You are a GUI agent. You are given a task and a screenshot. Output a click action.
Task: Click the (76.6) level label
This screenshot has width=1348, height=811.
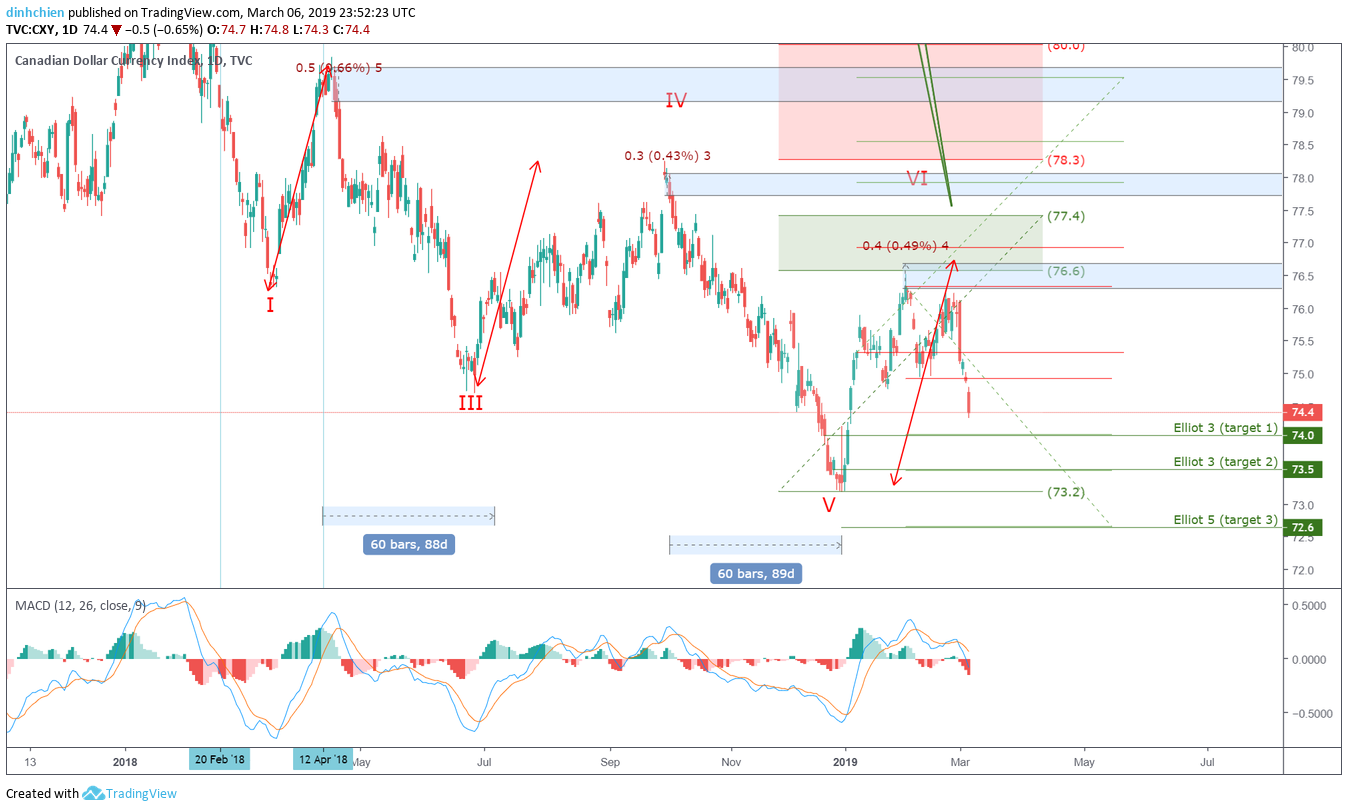point(1066,271)
